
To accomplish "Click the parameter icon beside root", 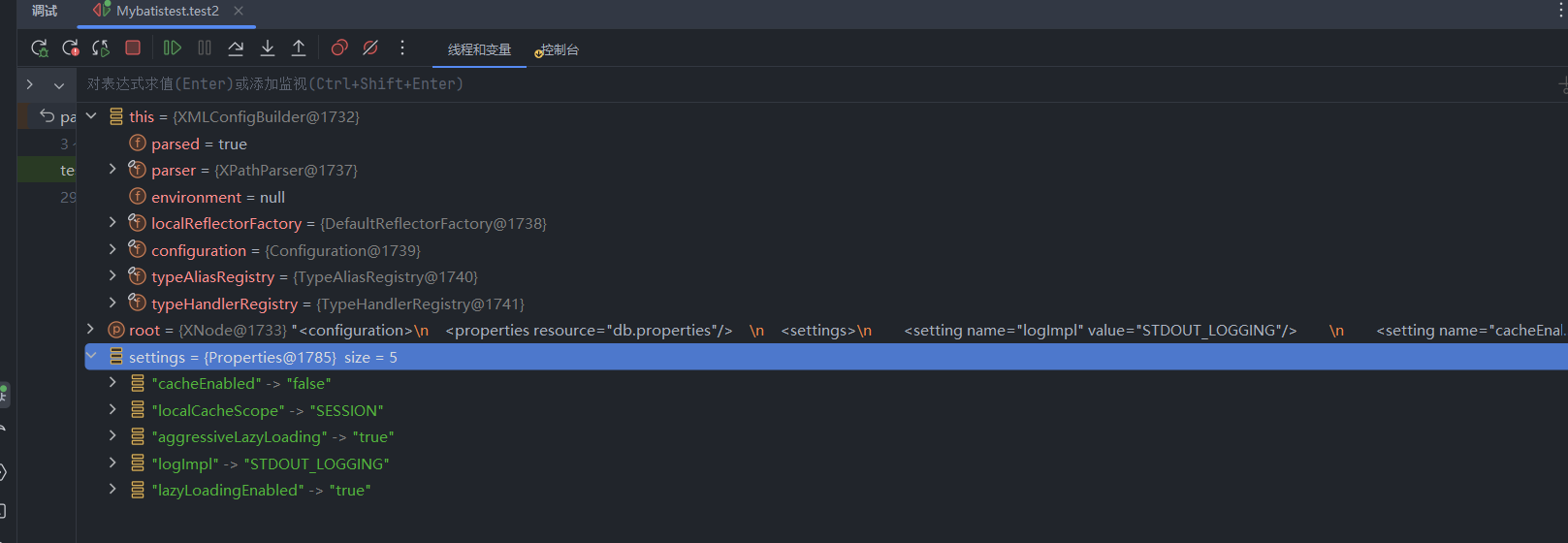I will 116,330.
